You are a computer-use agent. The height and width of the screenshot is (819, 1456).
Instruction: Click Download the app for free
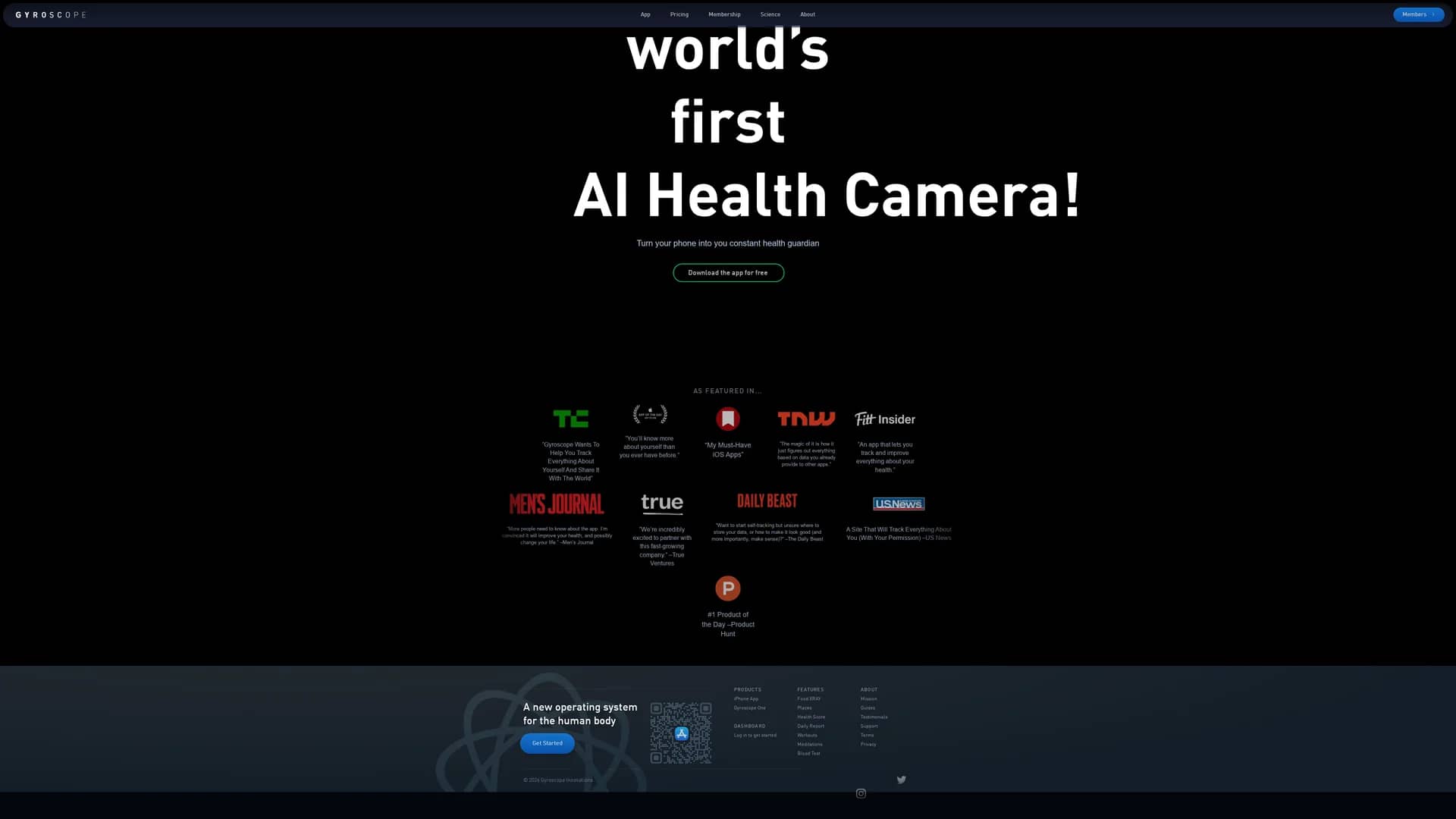(x=728, y=273)
